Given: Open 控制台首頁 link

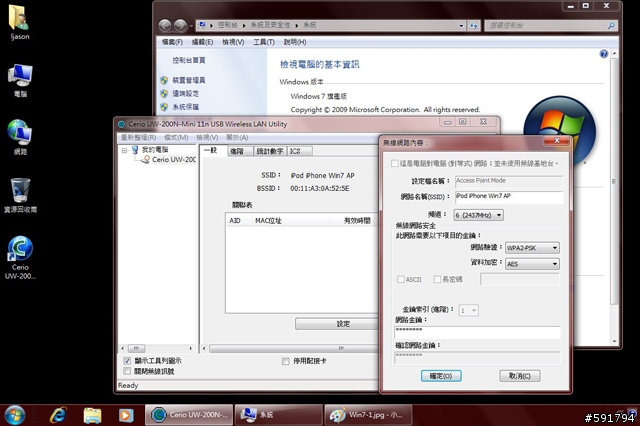Looking at the screenshot, I should click(x=189, y=60).
